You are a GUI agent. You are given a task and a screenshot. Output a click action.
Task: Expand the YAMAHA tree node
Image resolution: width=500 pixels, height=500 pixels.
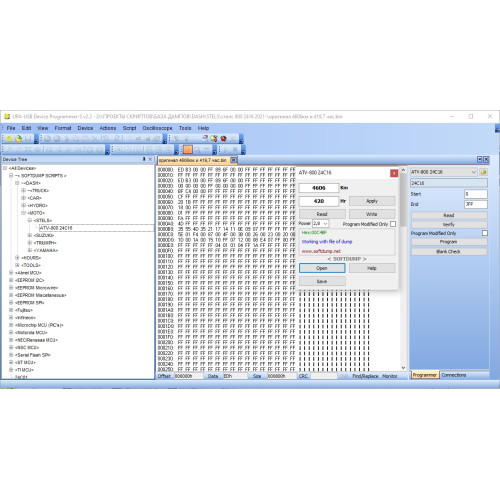[30, 250]
